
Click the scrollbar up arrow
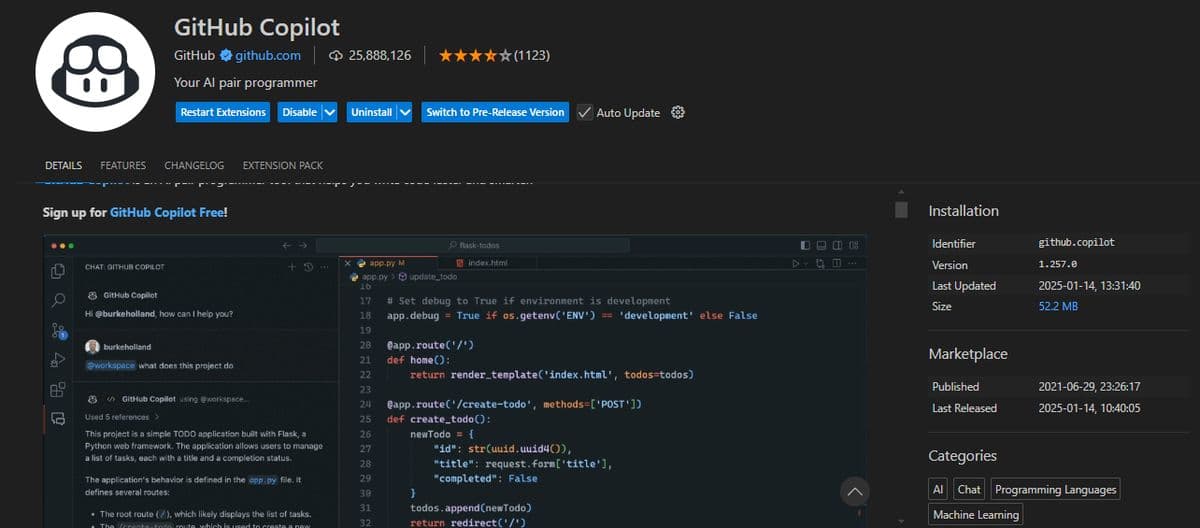(x=901, y=191)
